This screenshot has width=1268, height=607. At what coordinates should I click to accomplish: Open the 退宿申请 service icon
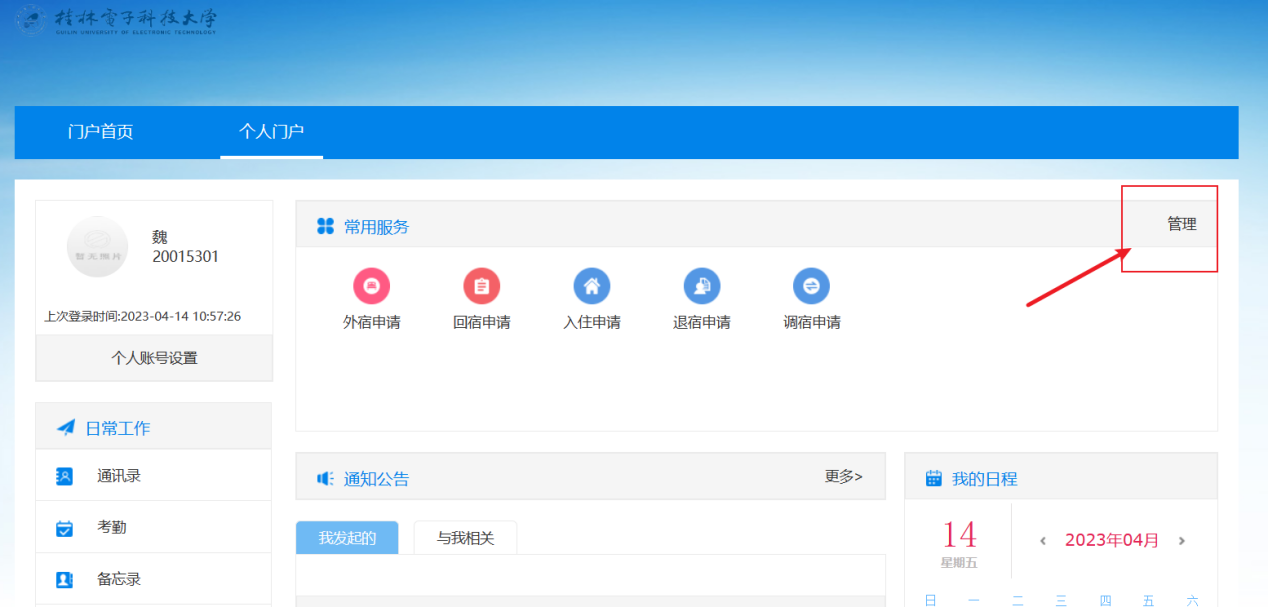(701, 286)
